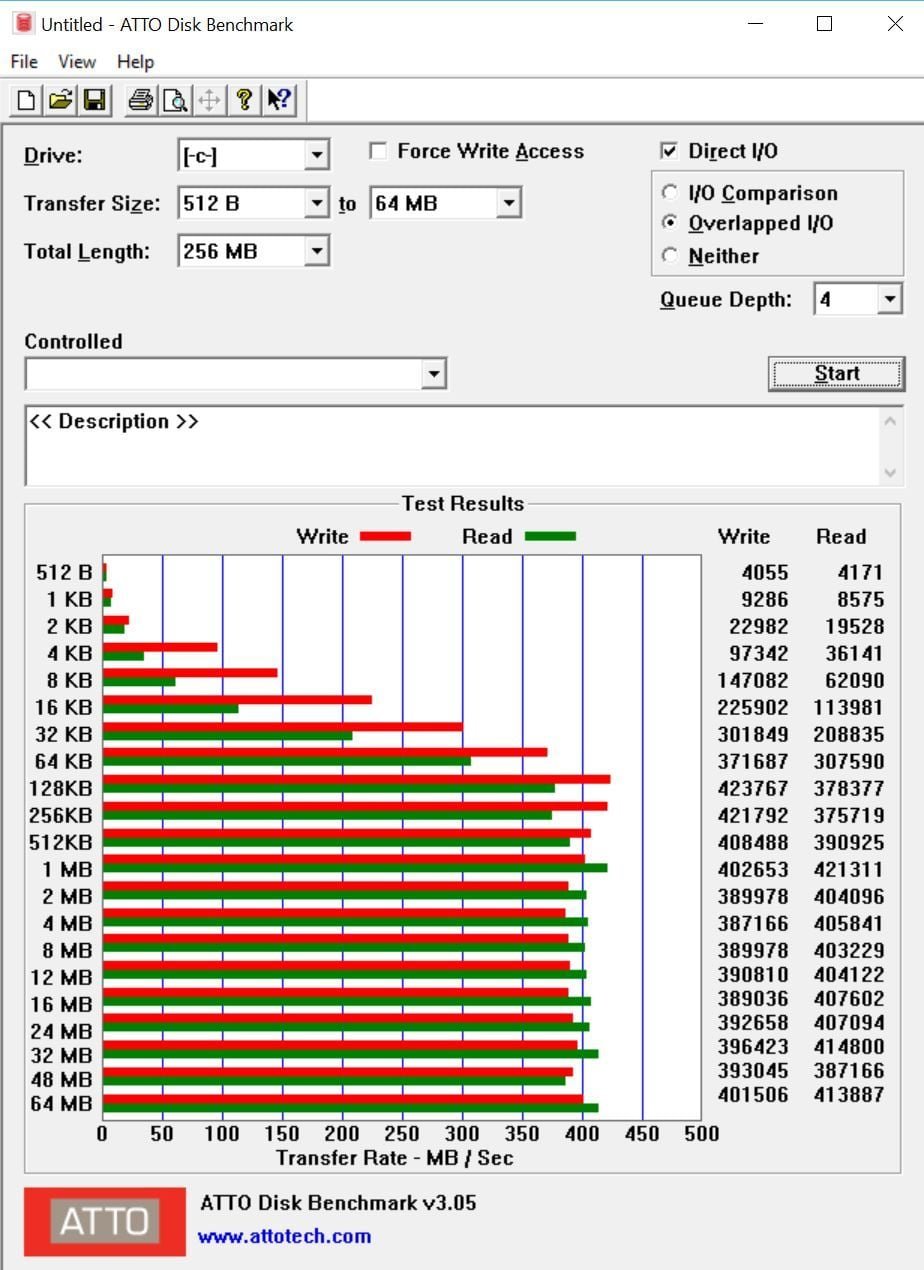Click the New file toolbar icon
The width and height of the screenshot is (924, 1270).
27,100
